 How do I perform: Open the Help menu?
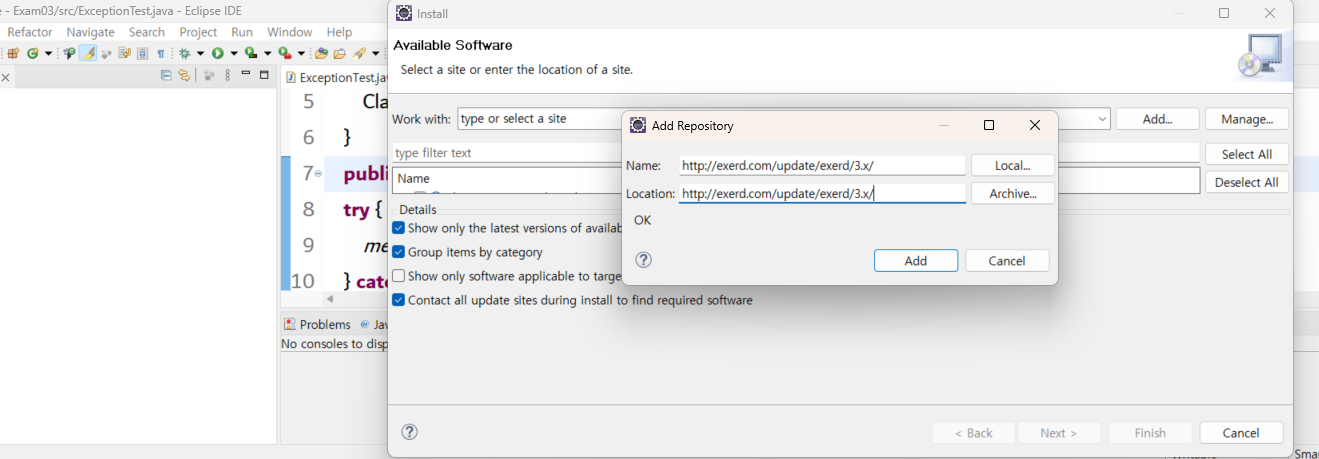pos(339,32)
